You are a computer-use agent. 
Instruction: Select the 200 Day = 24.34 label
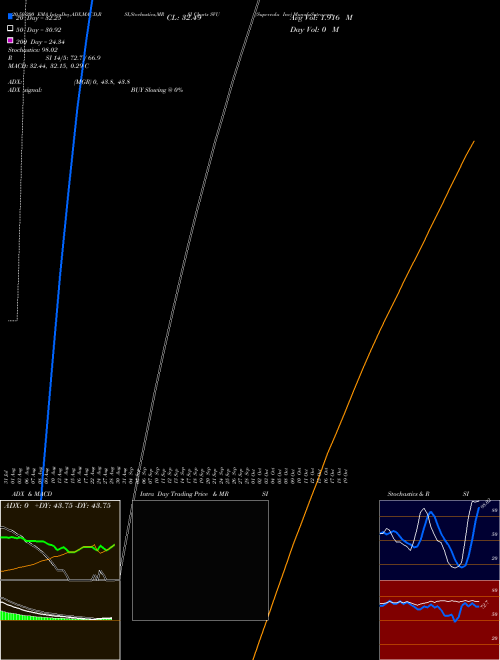tap(40, 42)
